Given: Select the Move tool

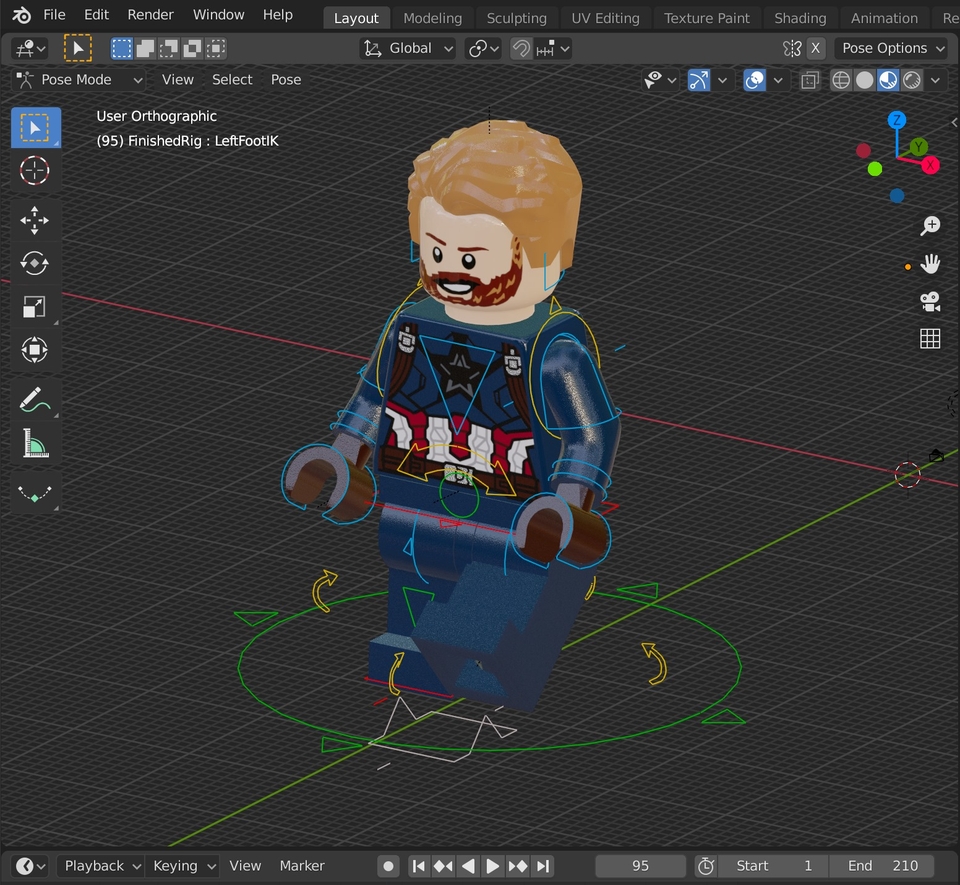Looking at the screenshot, I should pyautogui.click(x=35, y=220).
